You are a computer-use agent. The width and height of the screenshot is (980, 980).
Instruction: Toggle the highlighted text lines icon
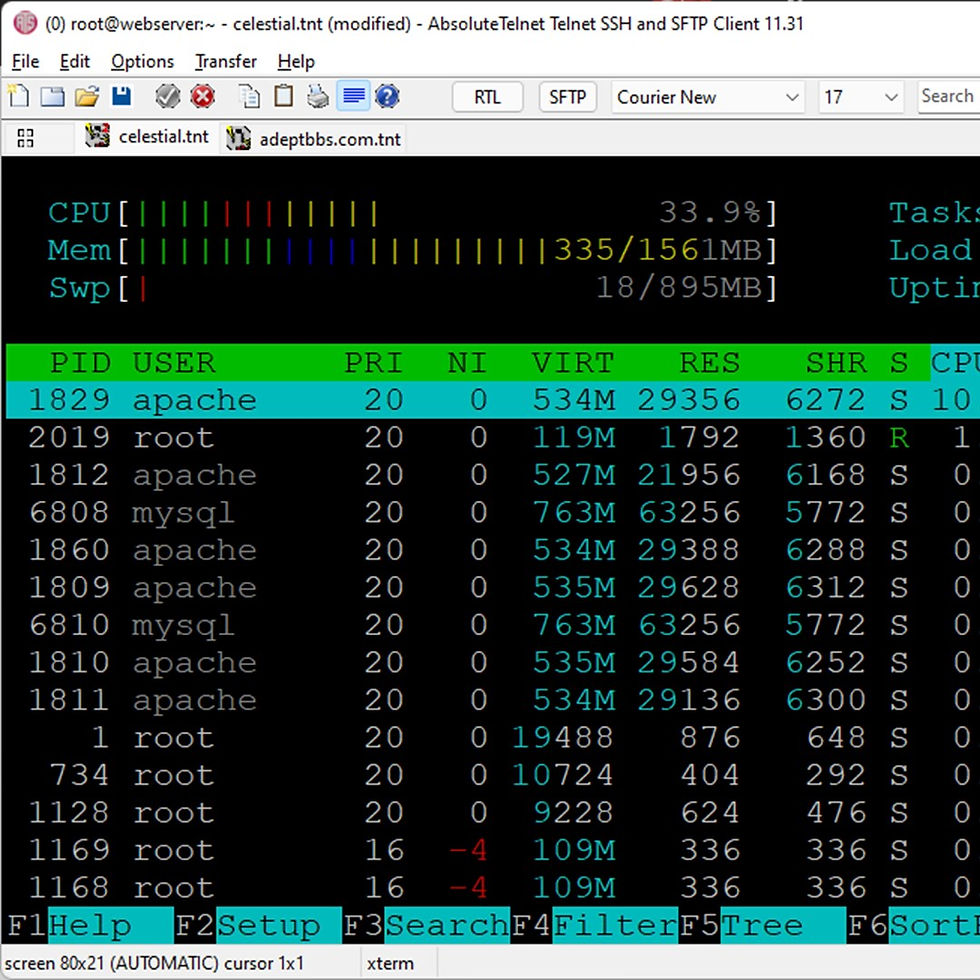pyautogui.click(x=353, y=97)
